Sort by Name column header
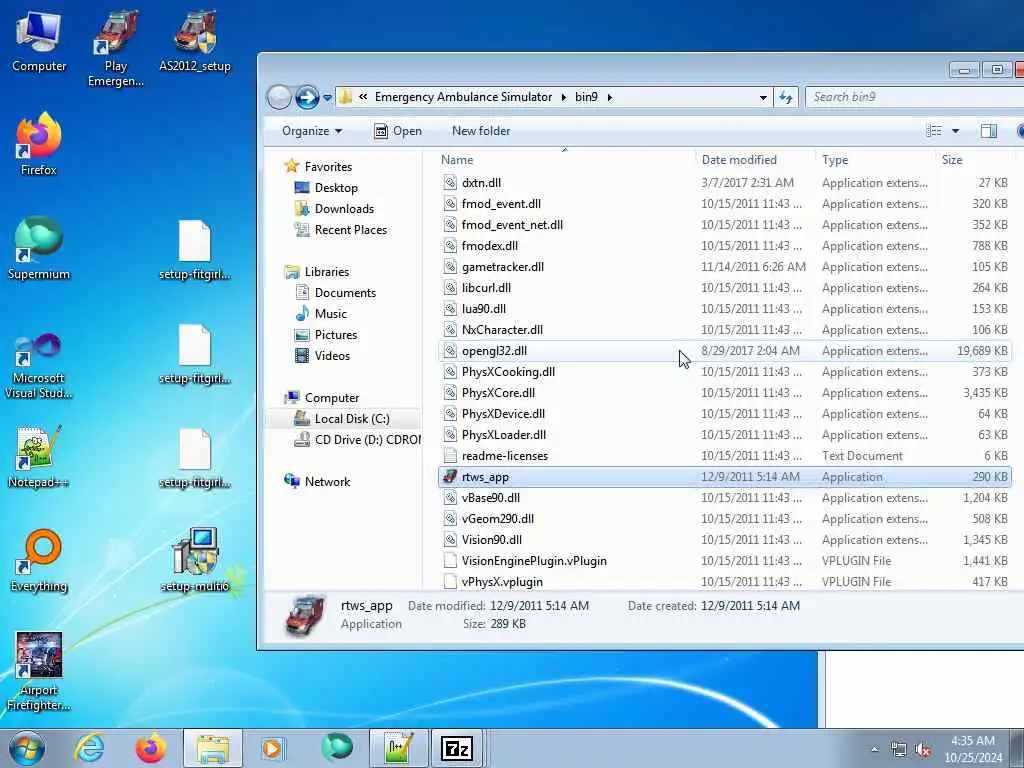The image size is (1024, 768). 565,159
